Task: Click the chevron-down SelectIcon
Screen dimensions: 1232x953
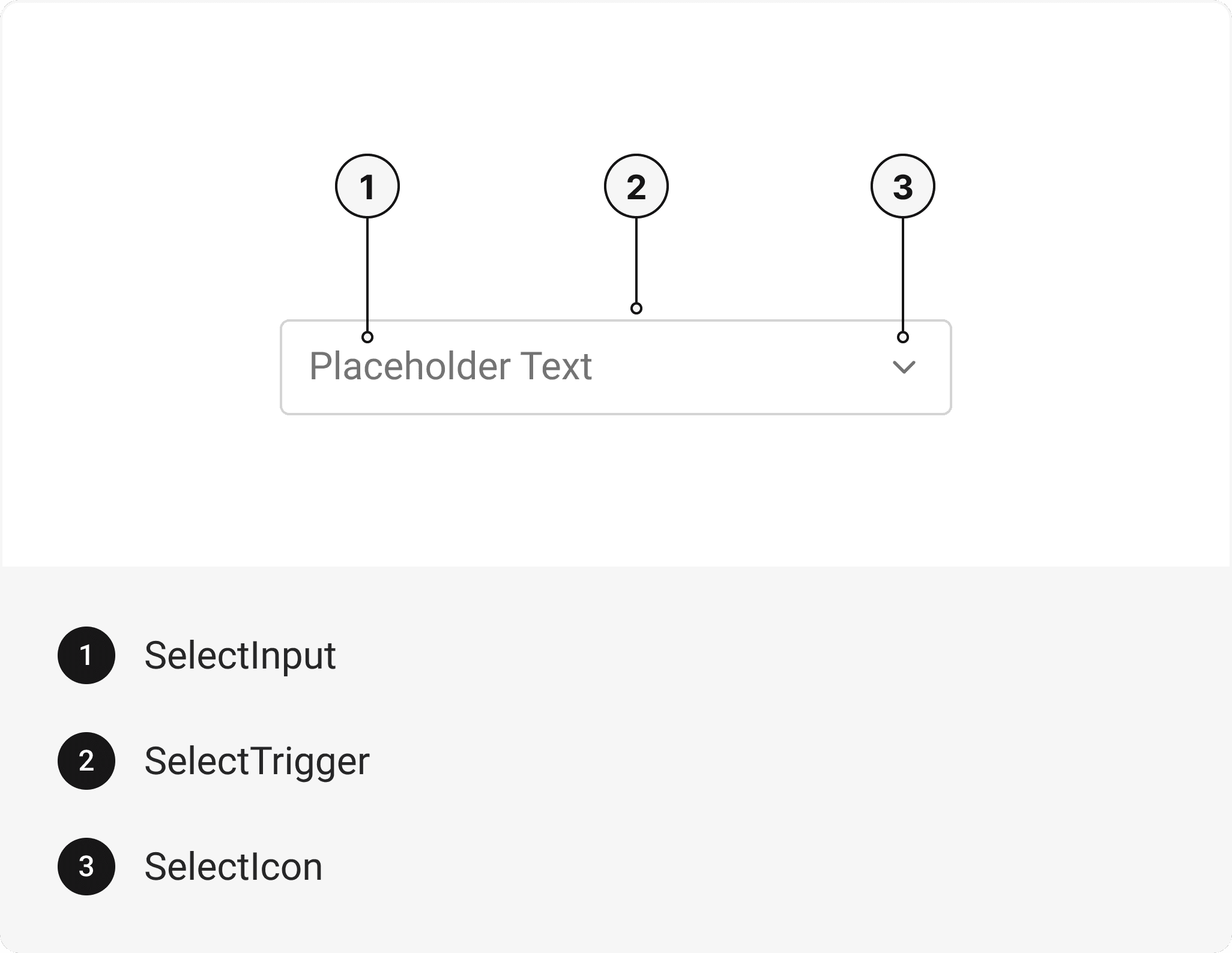Action: click(904, 367)
